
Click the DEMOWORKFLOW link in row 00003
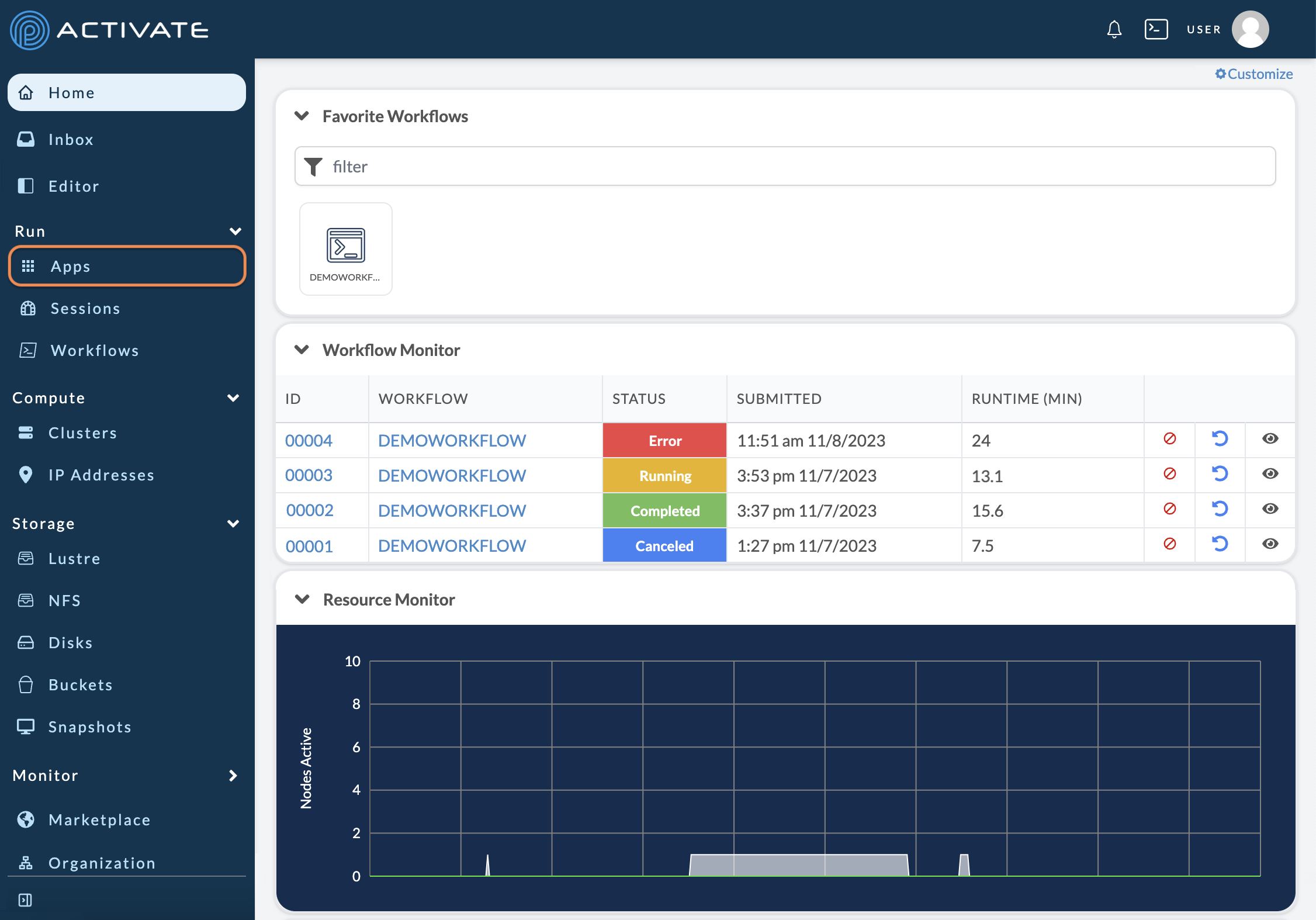click(452, 474)
